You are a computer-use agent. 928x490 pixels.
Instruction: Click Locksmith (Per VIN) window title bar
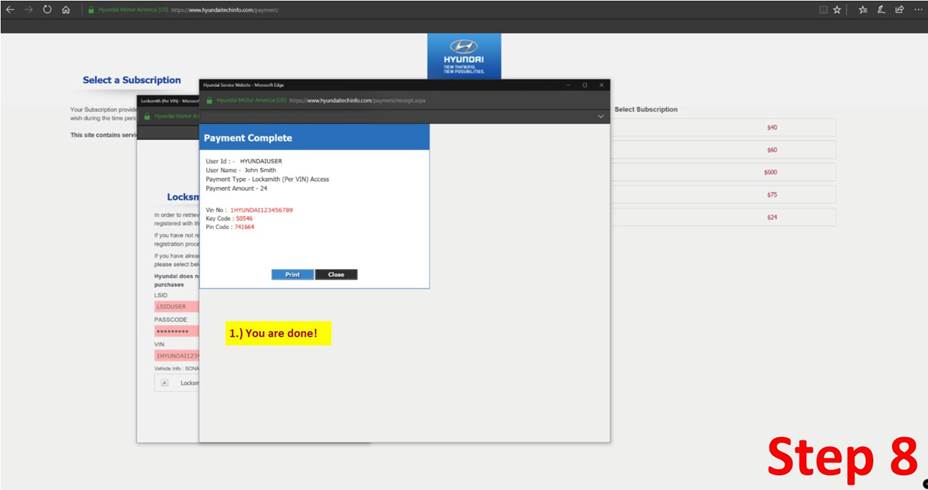[167, 101]
